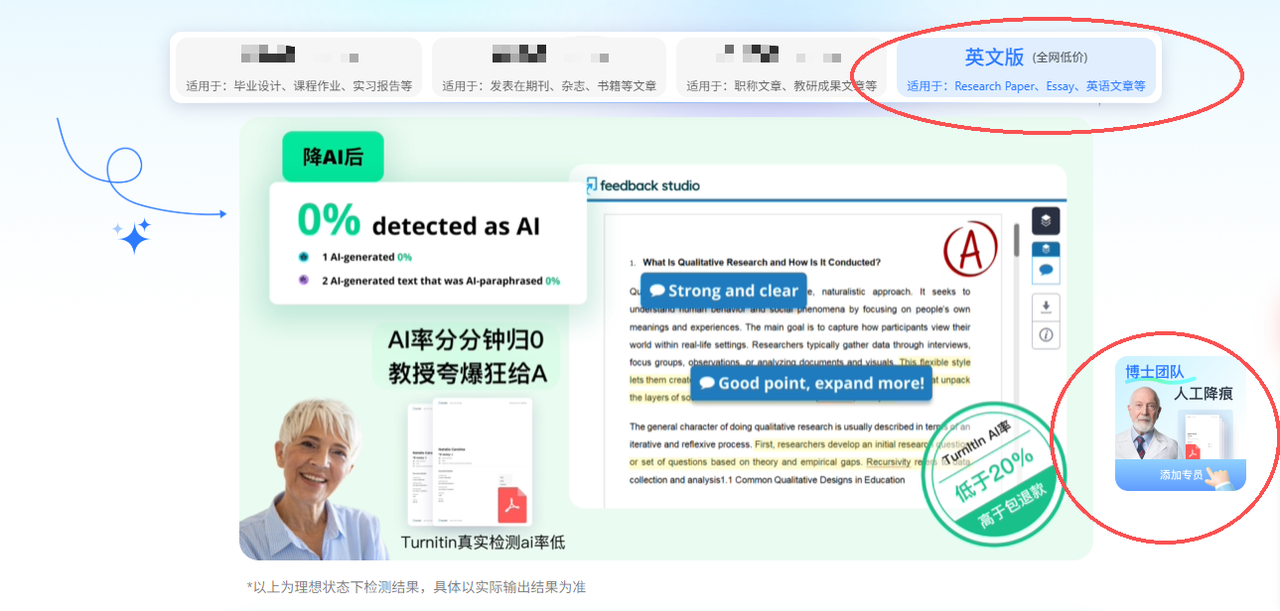Click the 全网低价 label
Image resolution: width=1280 pixels, height=611 pixels.
tap(1060, 58)
